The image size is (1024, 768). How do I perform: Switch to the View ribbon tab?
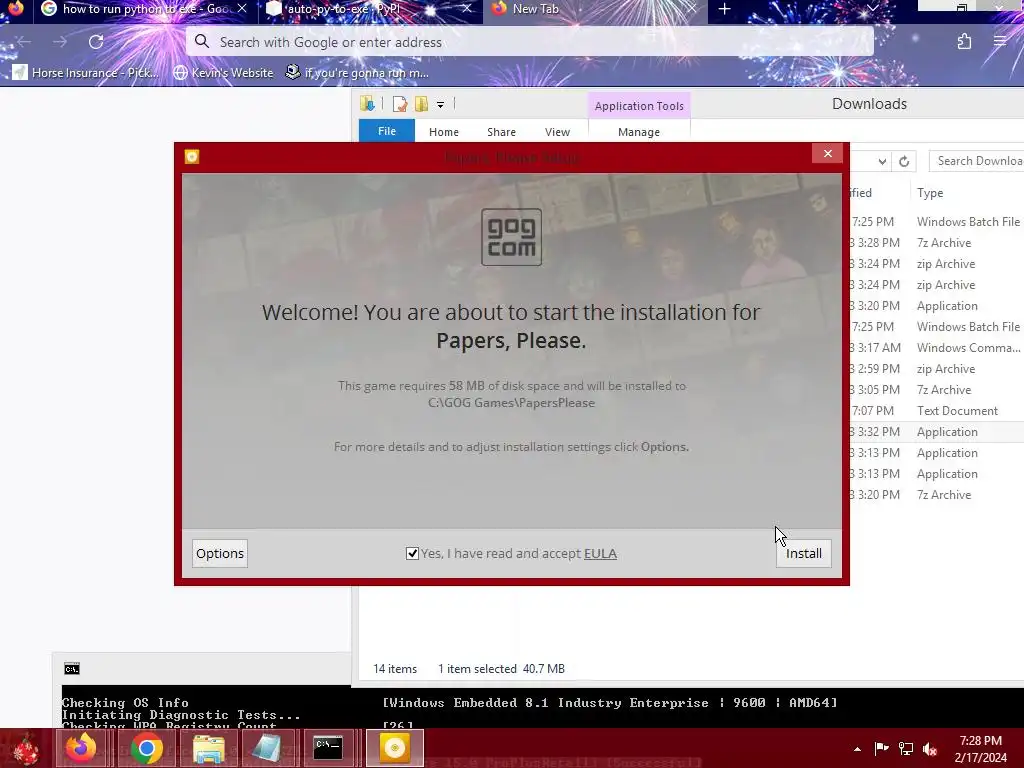tap(558, 132)
